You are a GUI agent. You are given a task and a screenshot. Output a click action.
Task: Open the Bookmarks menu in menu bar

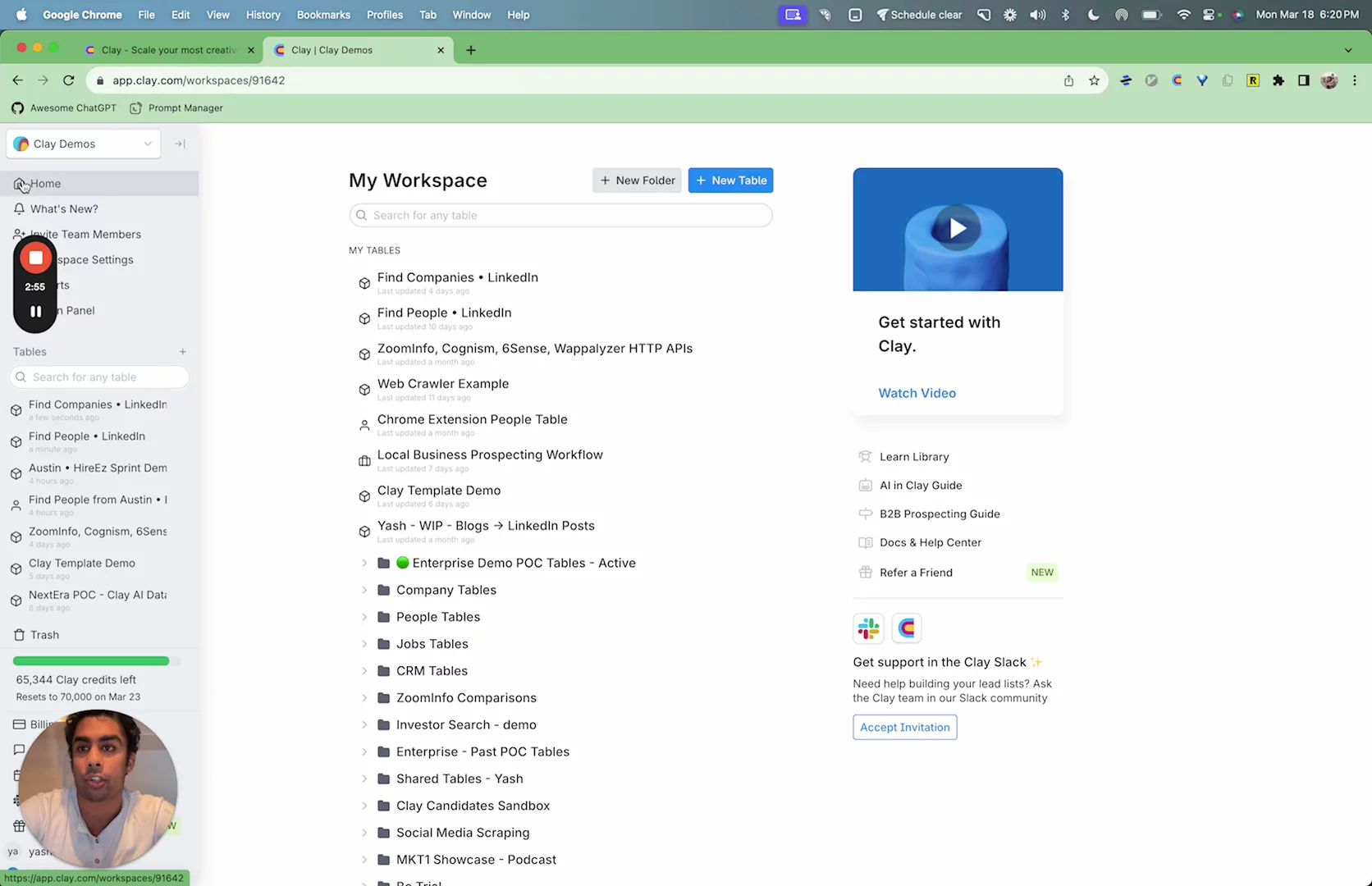pos(323,15)
